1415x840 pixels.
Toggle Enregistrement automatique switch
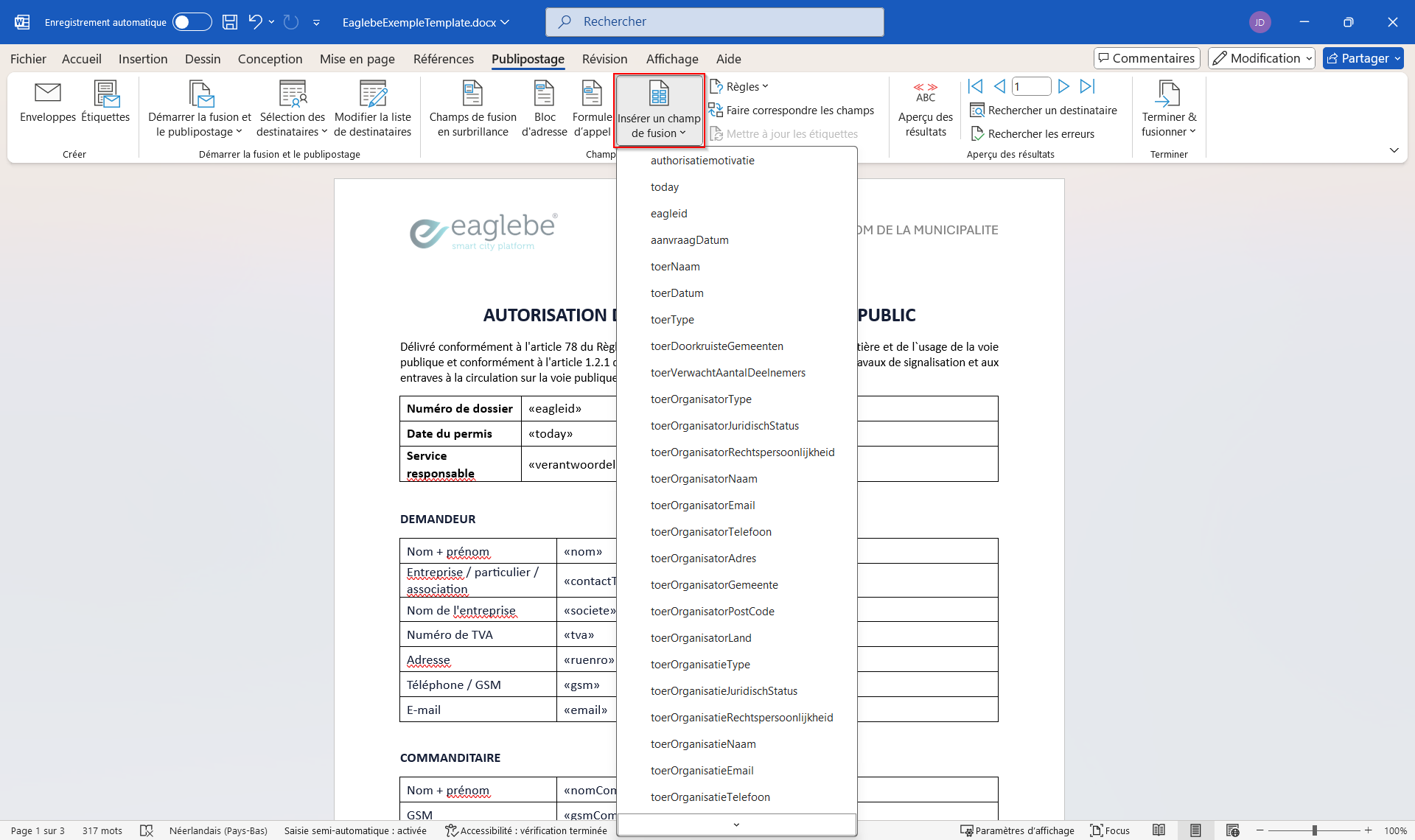pos(192,22)
